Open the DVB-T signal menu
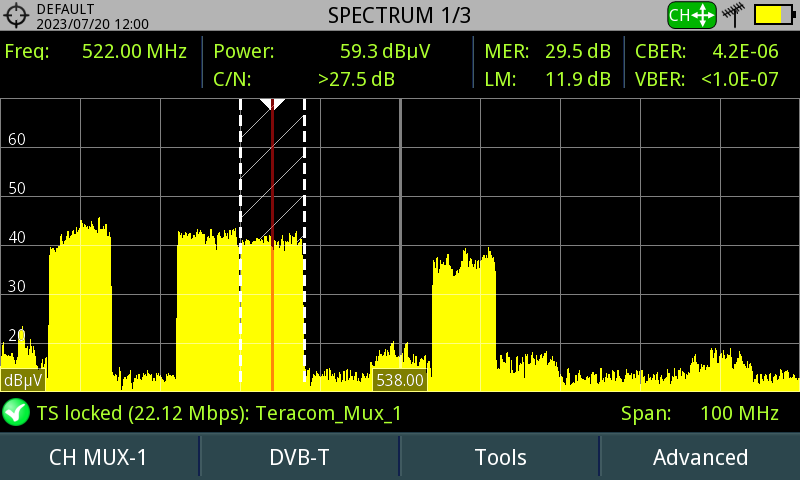Viewport: 800px width, 480px height. point(299,457)
